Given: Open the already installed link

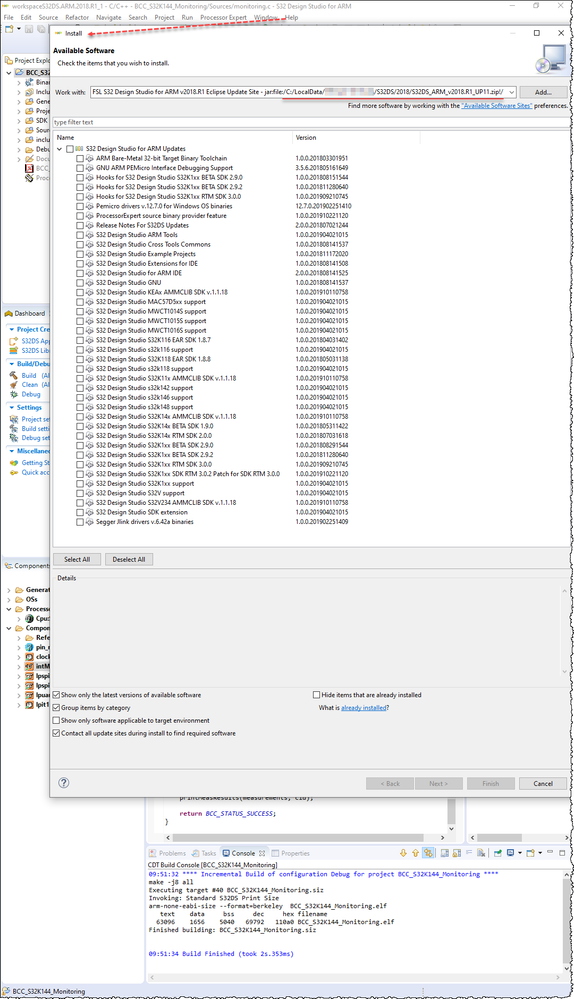Looking at the screenshot, I should [x=364, y=708].
